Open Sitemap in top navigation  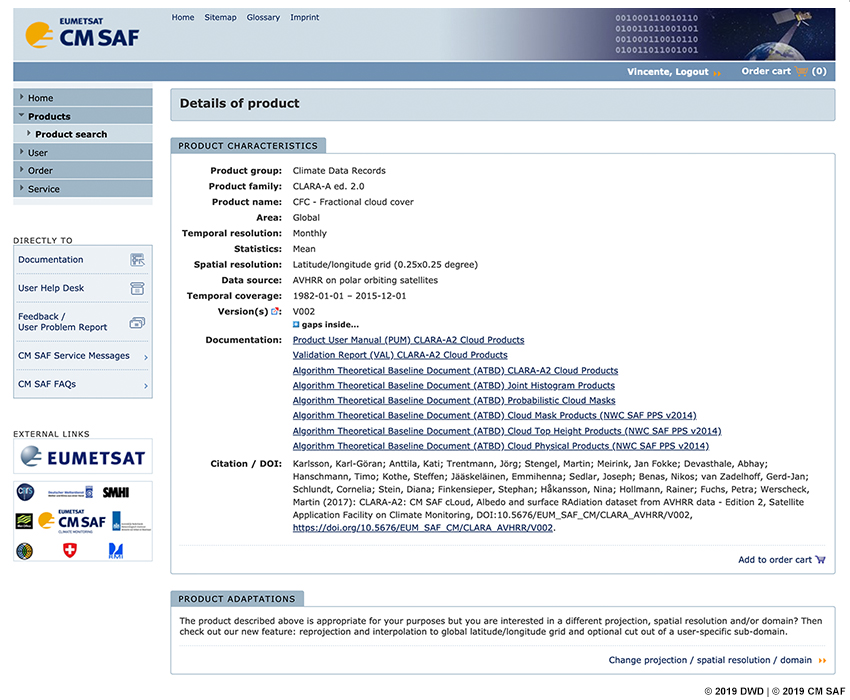coord(220,17)
